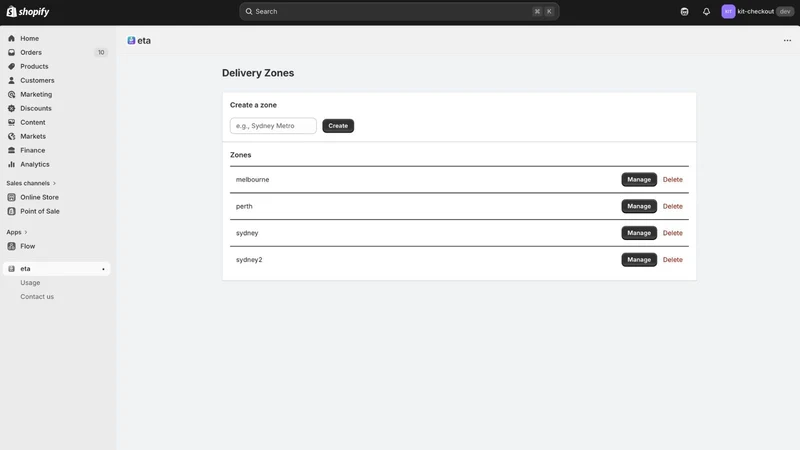
Task: Click the Finance bank icon
Action: tap(11, 150)
